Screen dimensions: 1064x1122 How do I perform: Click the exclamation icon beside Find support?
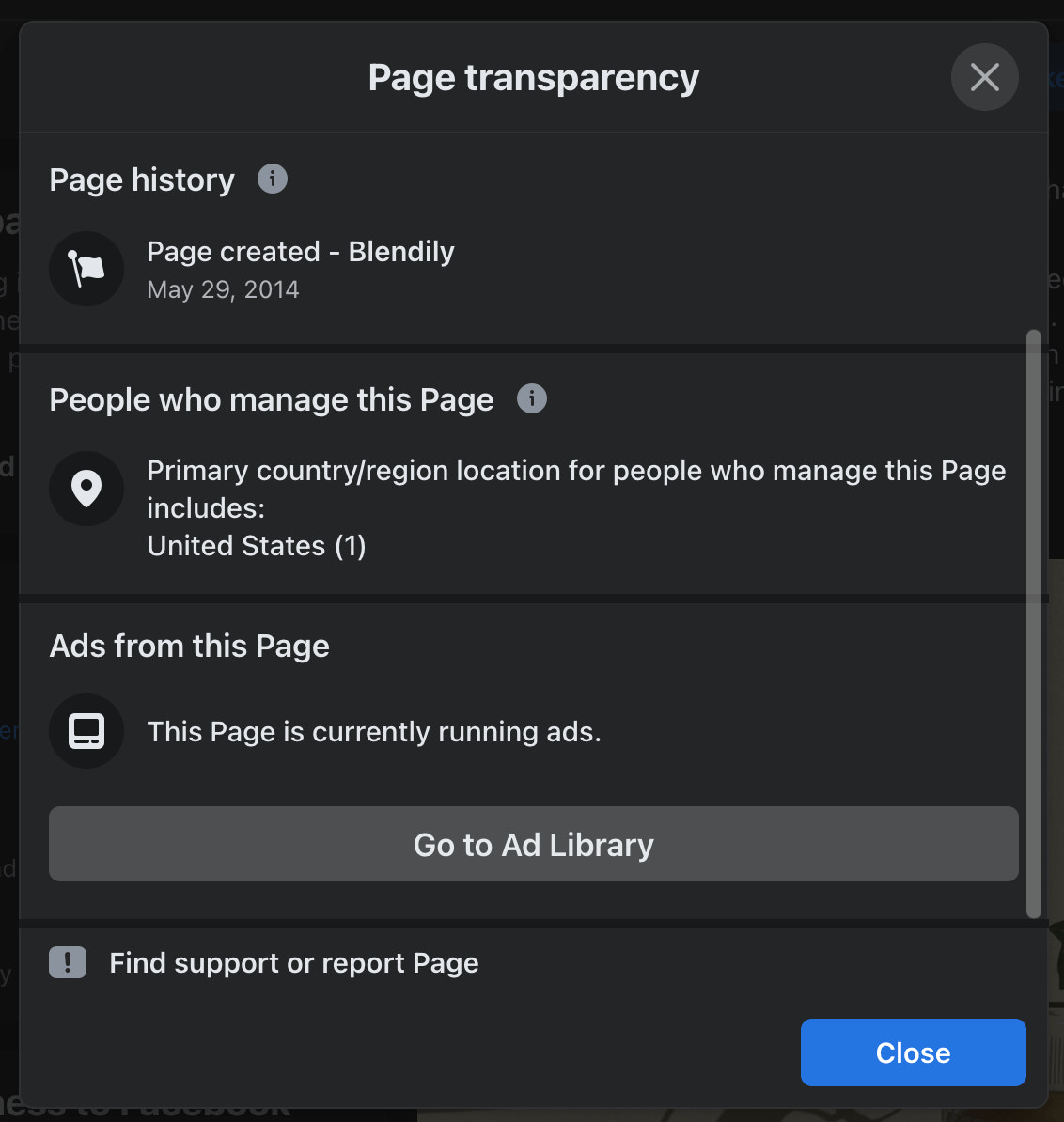[67, 962]
